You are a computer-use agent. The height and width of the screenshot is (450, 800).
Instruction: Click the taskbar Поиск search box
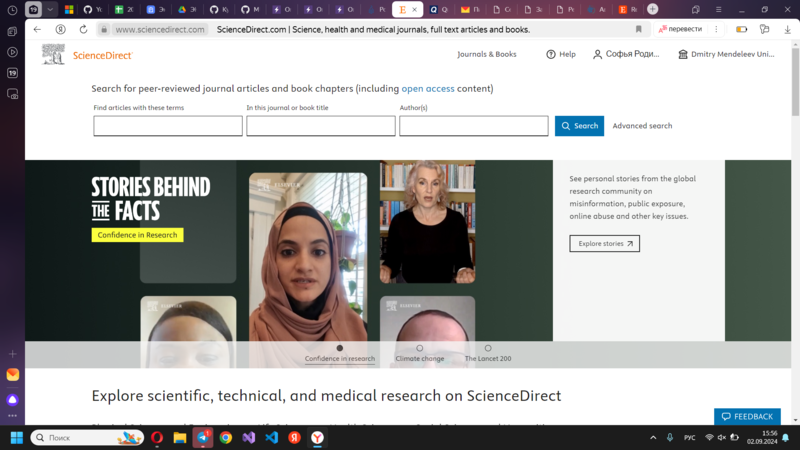click(x=87, y=437)
